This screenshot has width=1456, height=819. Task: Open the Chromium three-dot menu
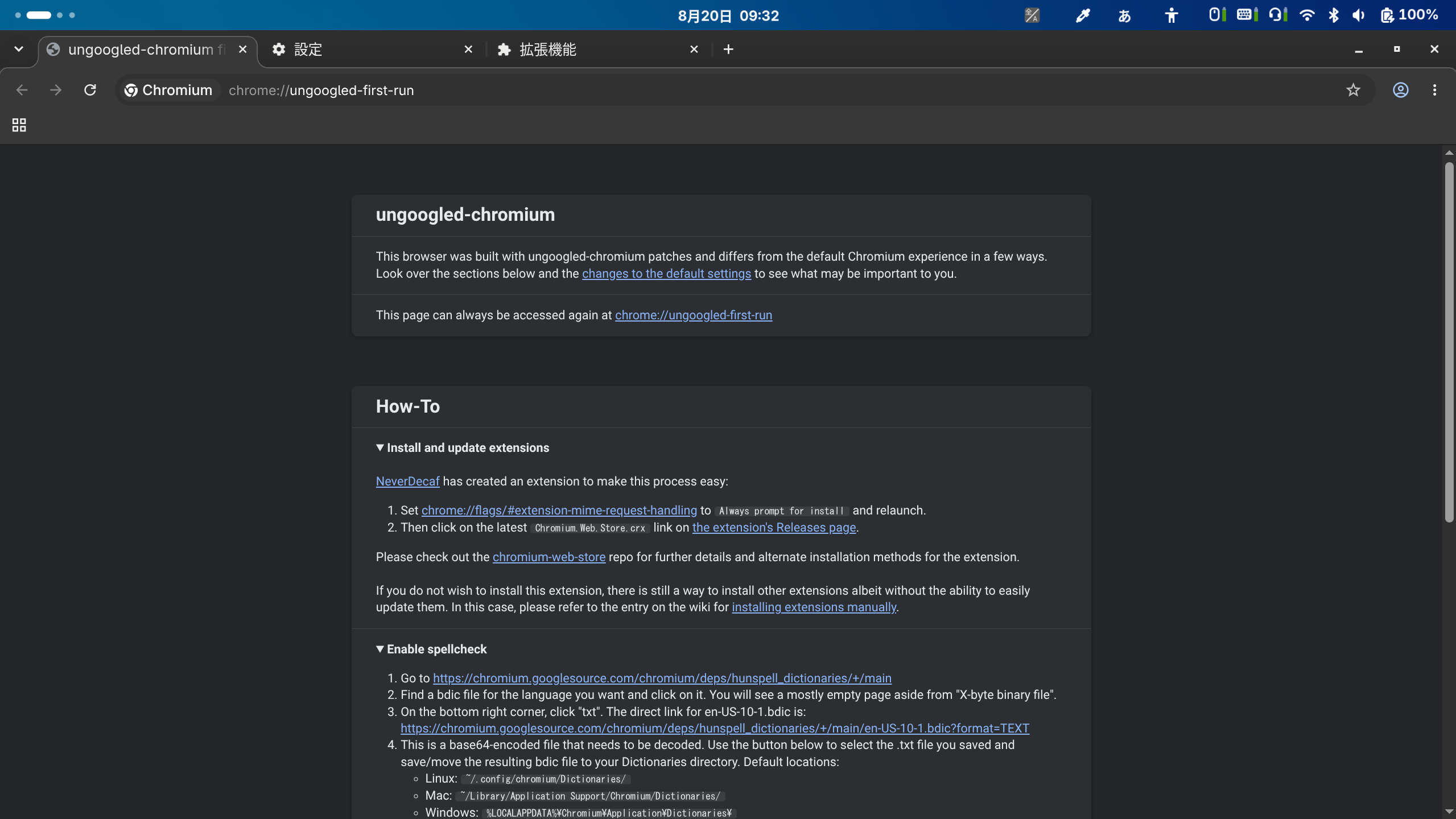coord(1434,90)
